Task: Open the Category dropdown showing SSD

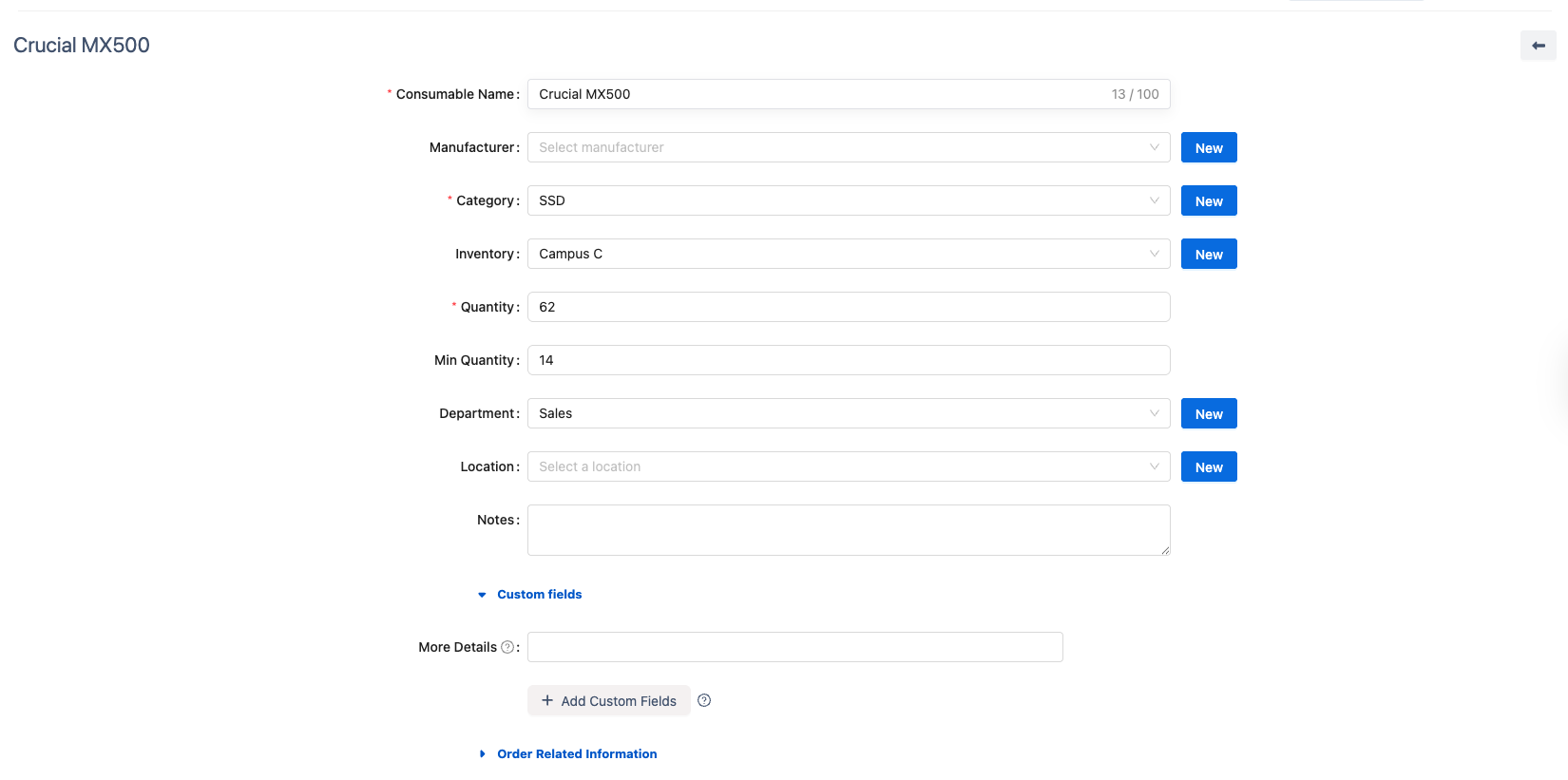Action: [848, 200]
